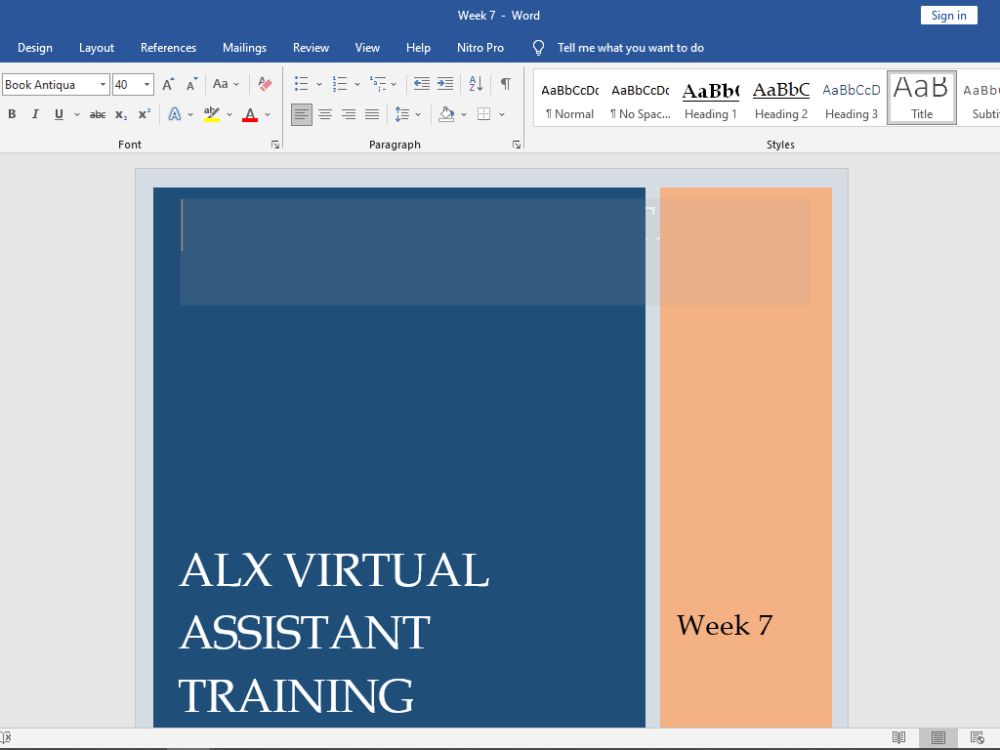Apply the Heading 3 style
This screenshot has width=1000, height=750.
tap(851, 99)
